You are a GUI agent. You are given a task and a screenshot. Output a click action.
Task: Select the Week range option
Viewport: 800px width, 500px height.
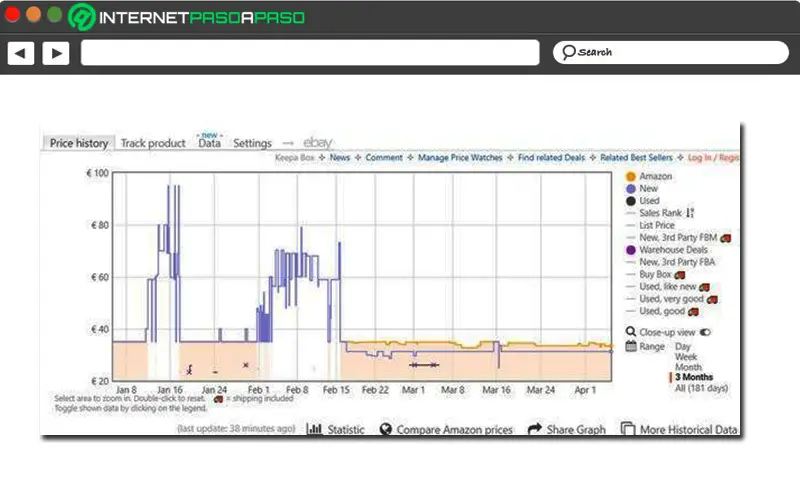[686, 357]
